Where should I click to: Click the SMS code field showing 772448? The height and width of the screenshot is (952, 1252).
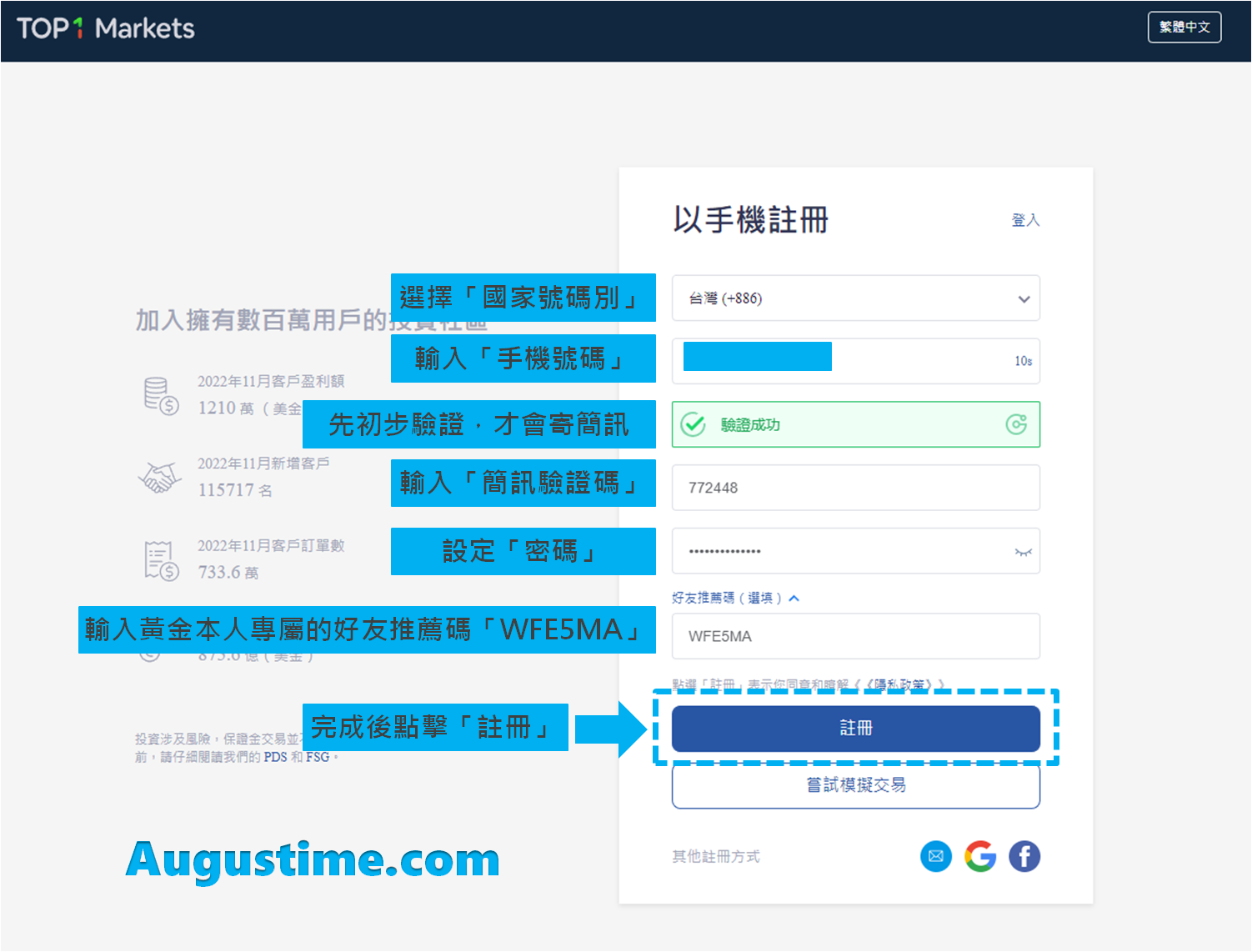pyautogui.click(x=856, y=488)
